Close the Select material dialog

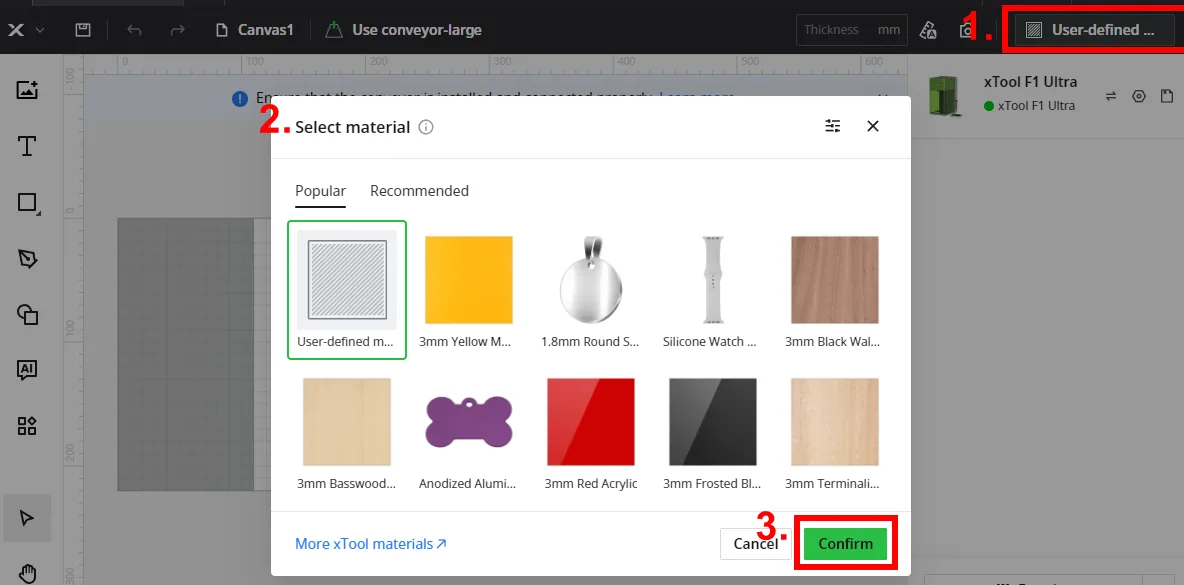tap(873, 126)
